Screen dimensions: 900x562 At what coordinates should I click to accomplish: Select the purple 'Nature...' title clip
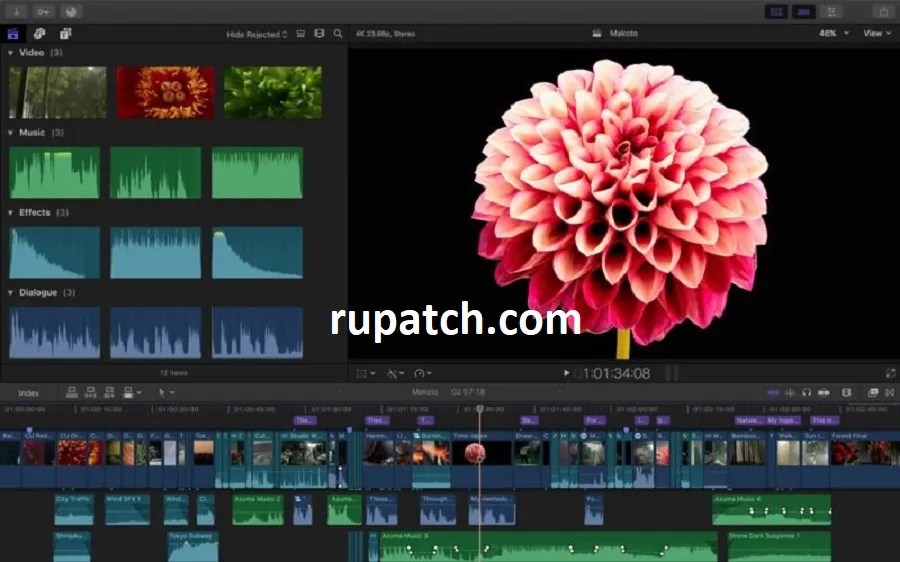pos(750,421)
